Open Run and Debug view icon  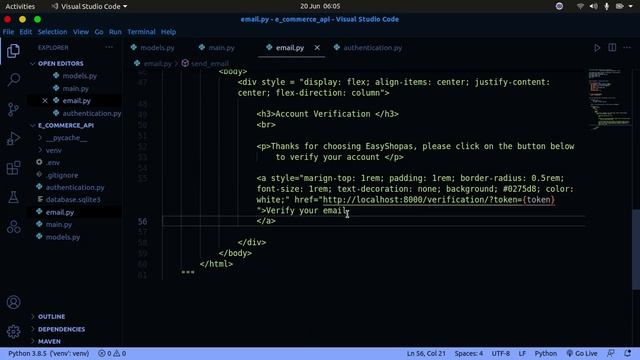coord(13,138)
